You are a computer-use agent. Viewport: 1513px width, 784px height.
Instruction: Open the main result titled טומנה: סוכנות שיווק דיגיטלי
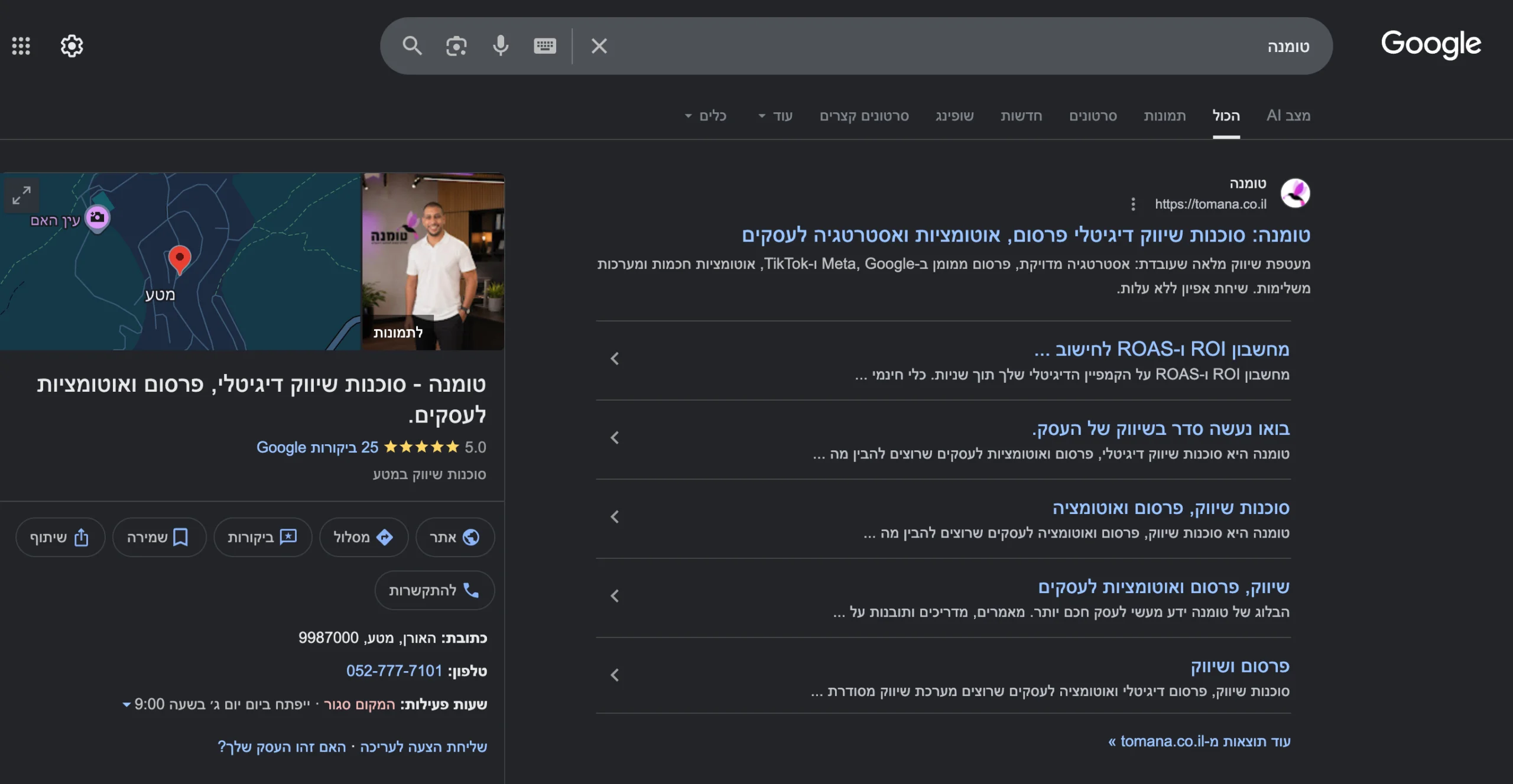(x=1026, y=235)
